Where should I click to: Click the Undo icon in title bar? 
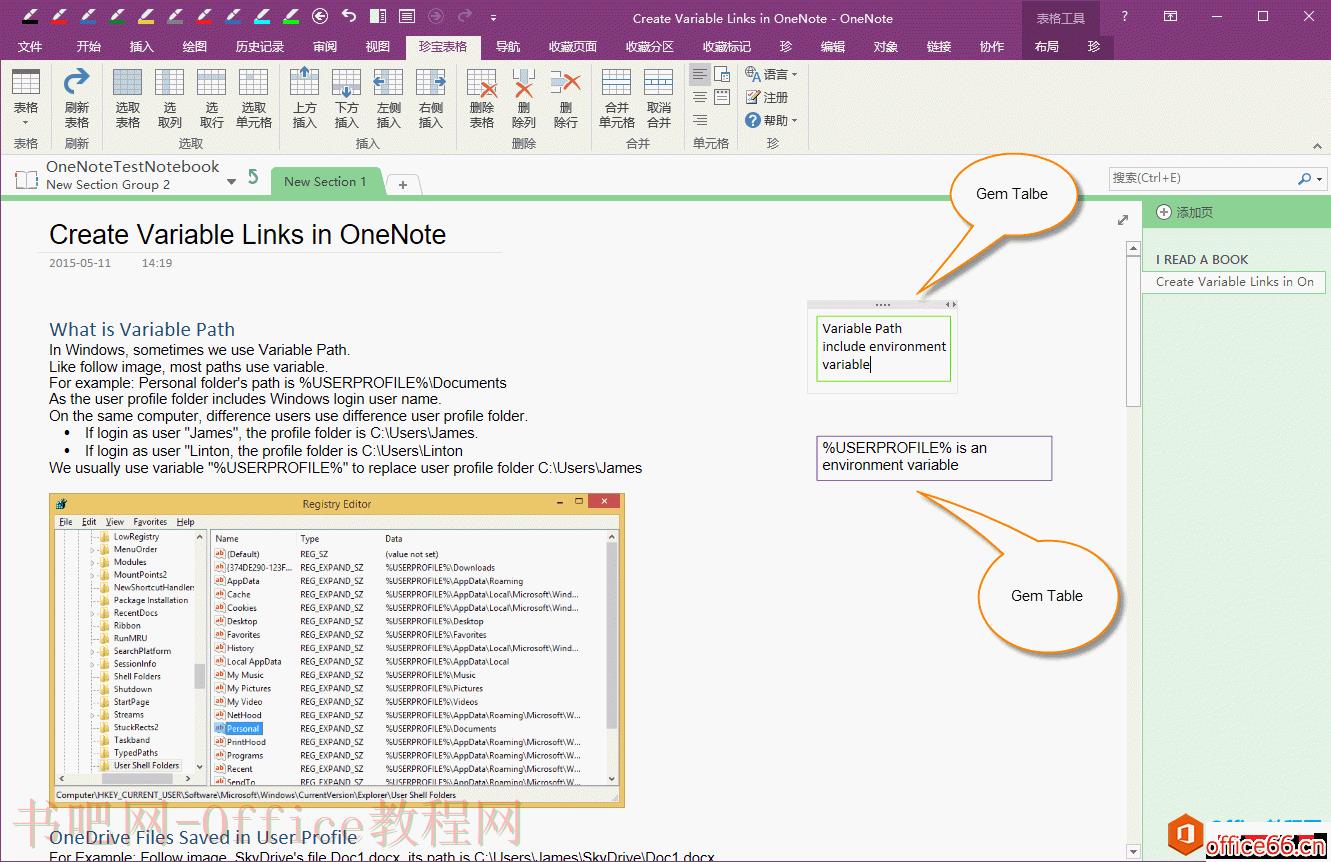click(349, 16)
